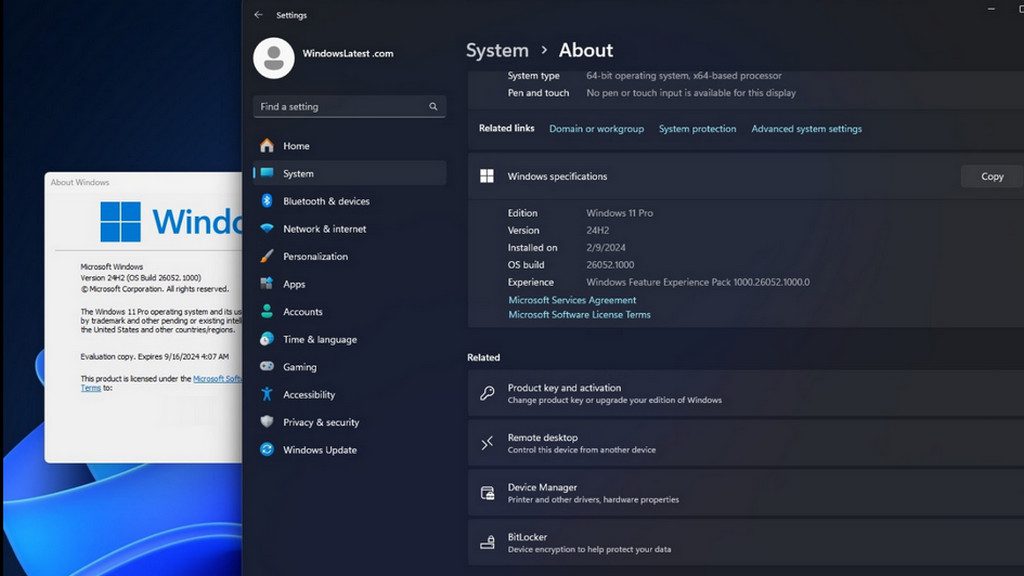Open Product key and activation
Image resolution: width=1024 pixels, height=576 pixels.
click(x=746, y=393)
